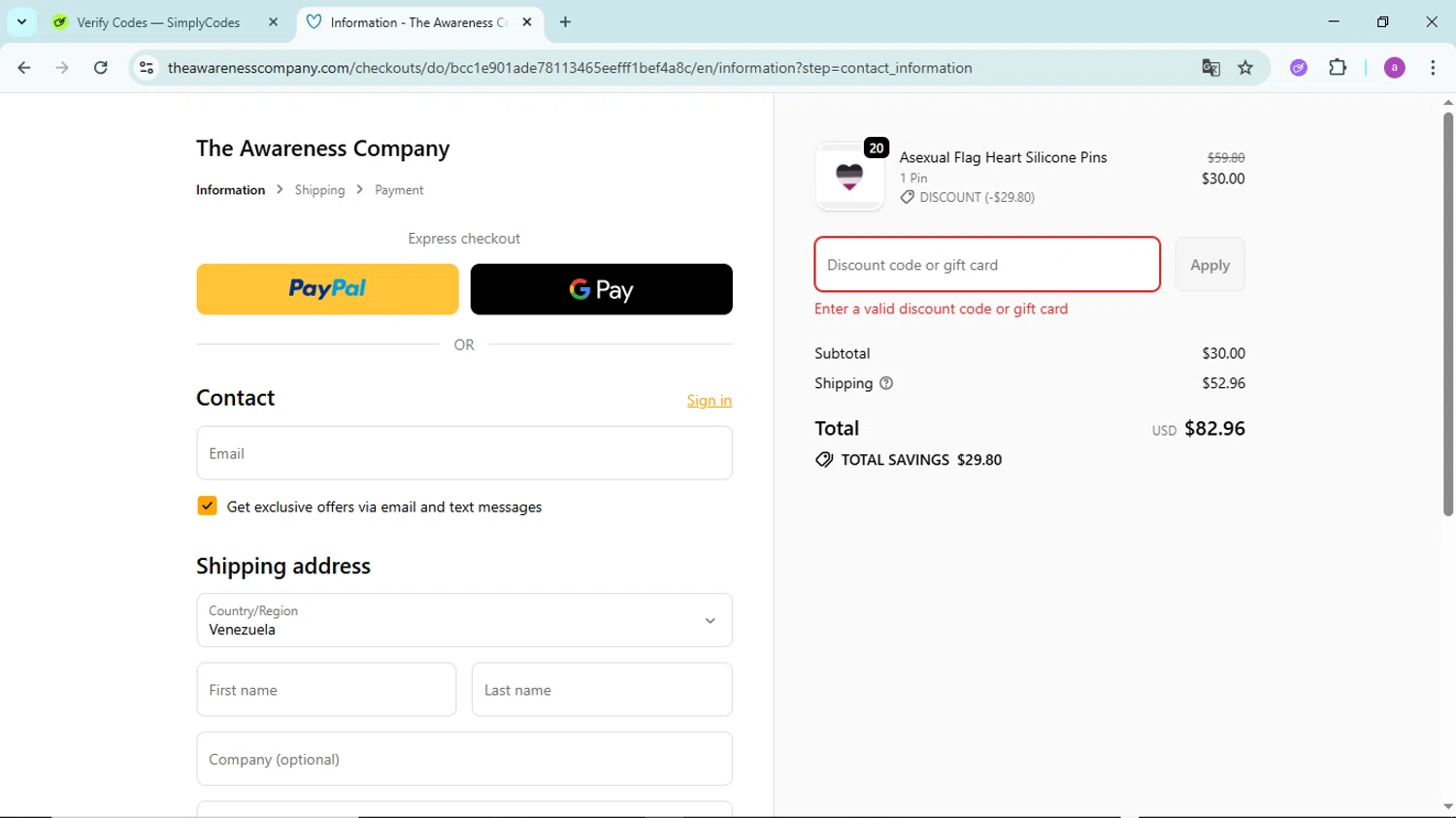Click the Company (optional) field
The width and height of the screenshot is (1456, 818).
464,759
